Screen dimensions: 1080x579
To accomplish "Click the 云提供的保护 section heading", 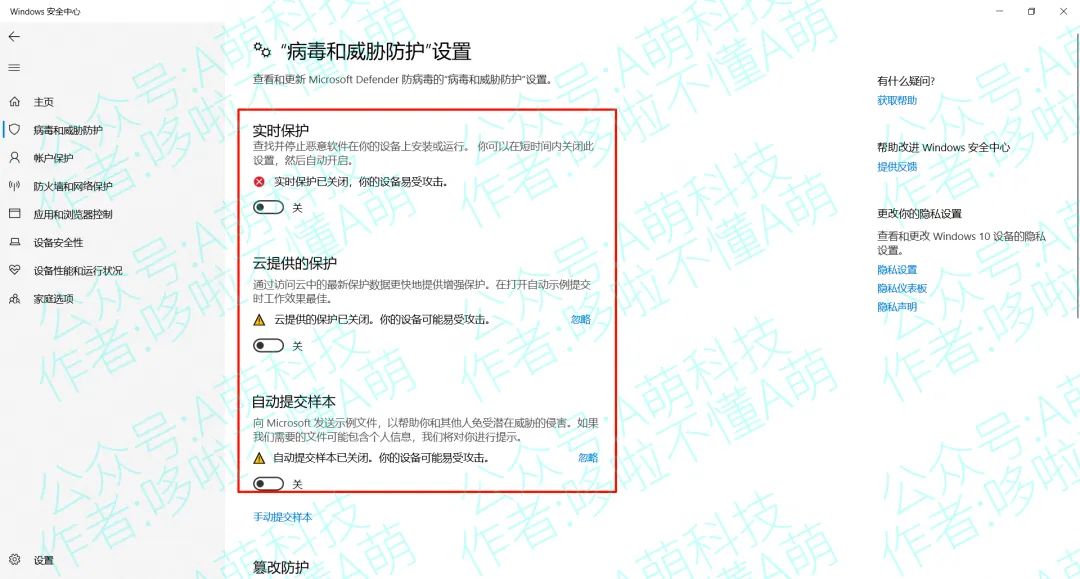I will (295, 263).
